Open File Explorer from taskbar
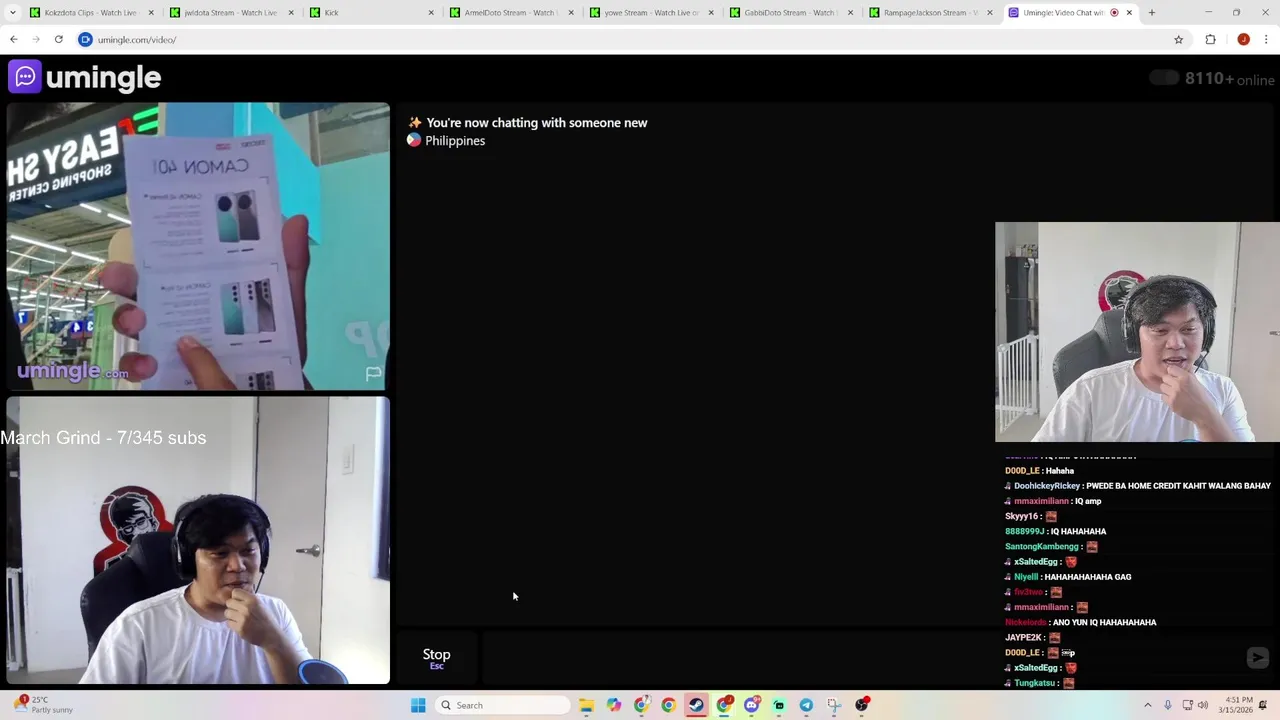 (586, 705)
